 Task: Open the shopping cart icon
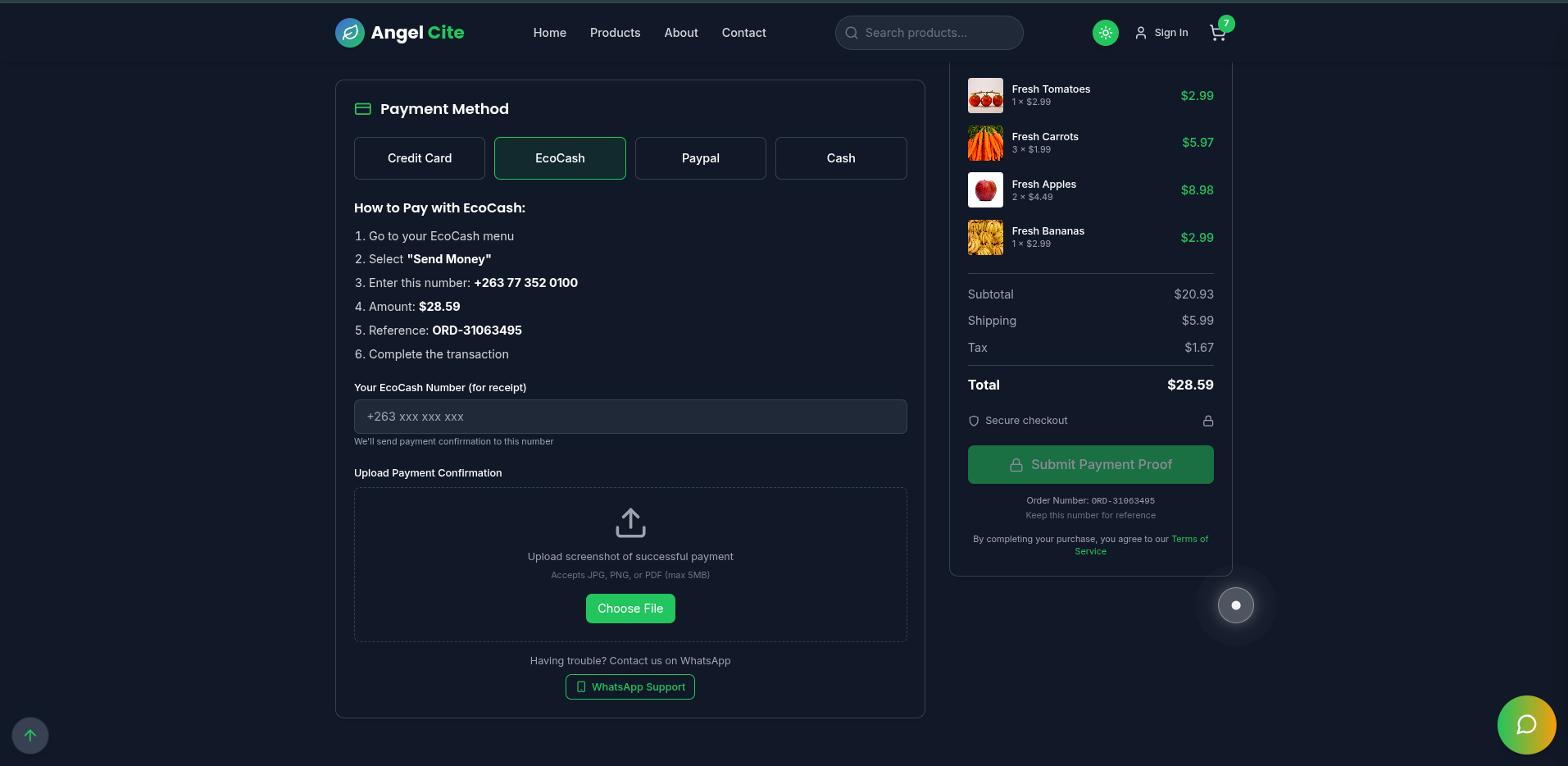(x=1217, y=33)
